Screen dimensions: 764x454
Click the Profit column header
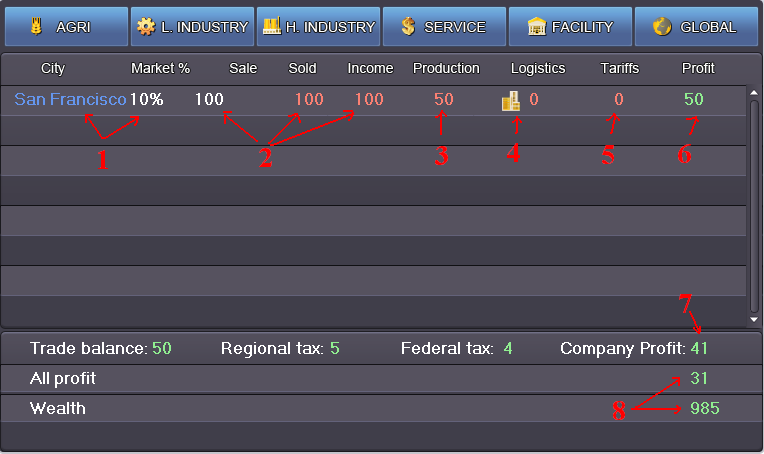coord(698,68)
